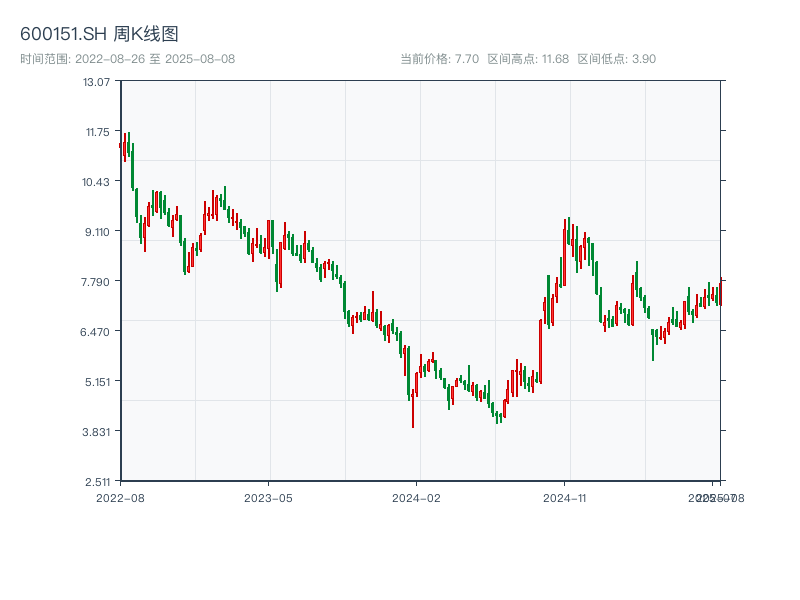The height and width of the screenshot is (600, 800).
Task: Click the 3.831 y-axis tick label
Action: pos(96,431)
